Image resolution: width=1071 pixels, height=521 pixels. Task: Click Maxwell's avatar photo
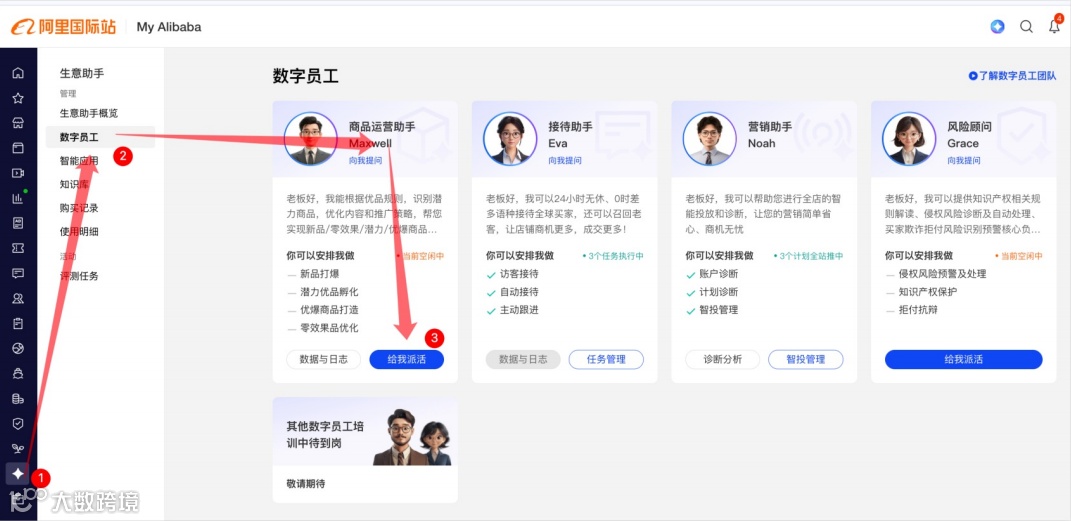tap(311, 139)
